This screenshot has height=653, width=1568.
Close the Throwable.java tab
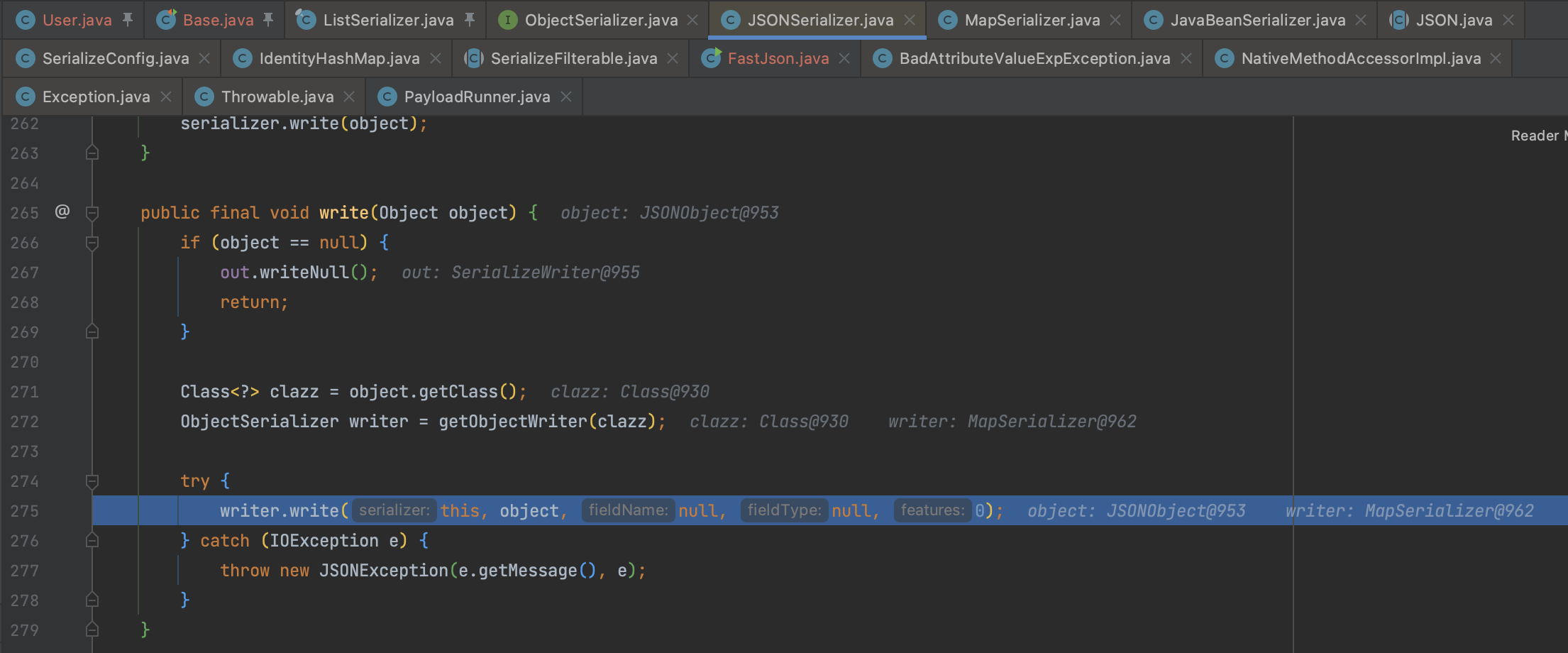[349, 97]
